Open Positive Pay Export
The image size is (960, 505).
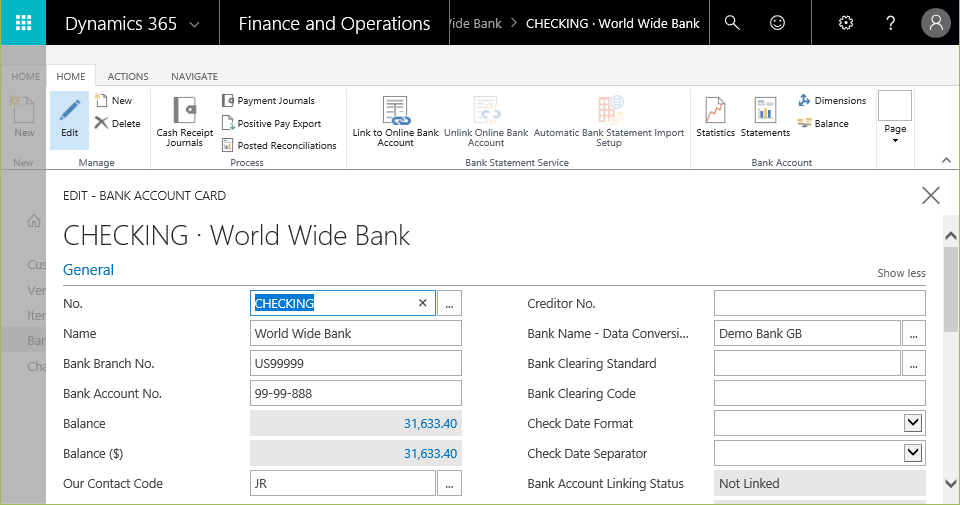click(x=271, y=123)
